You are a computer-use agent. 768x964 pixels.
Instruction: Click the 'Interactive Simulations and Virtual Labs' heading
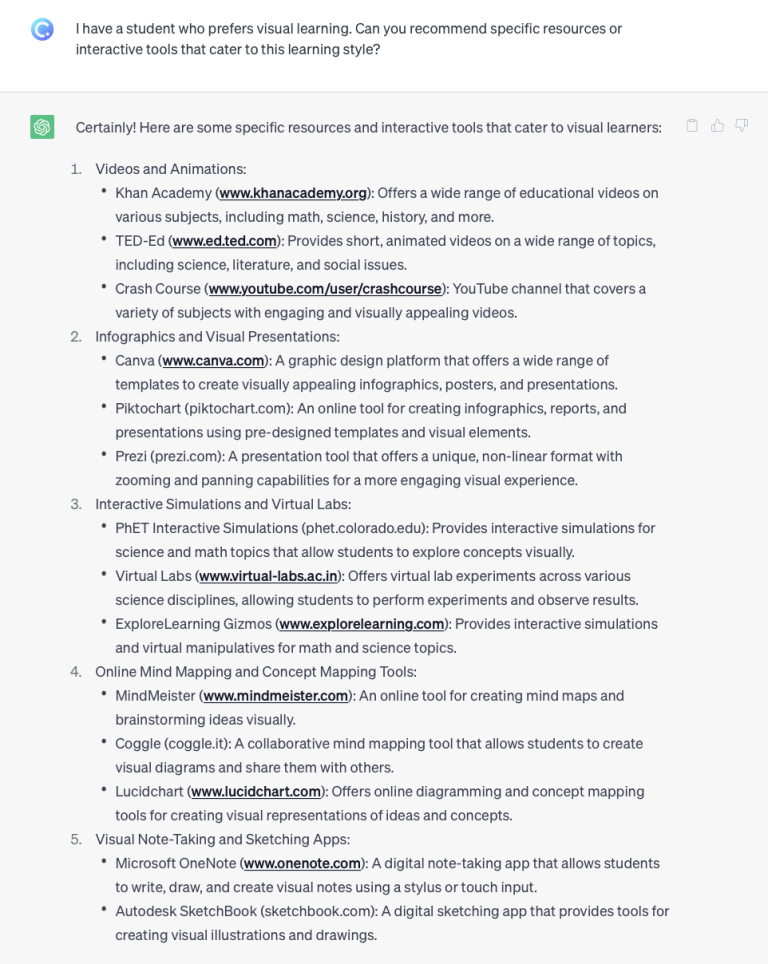[x=223, y=504]
